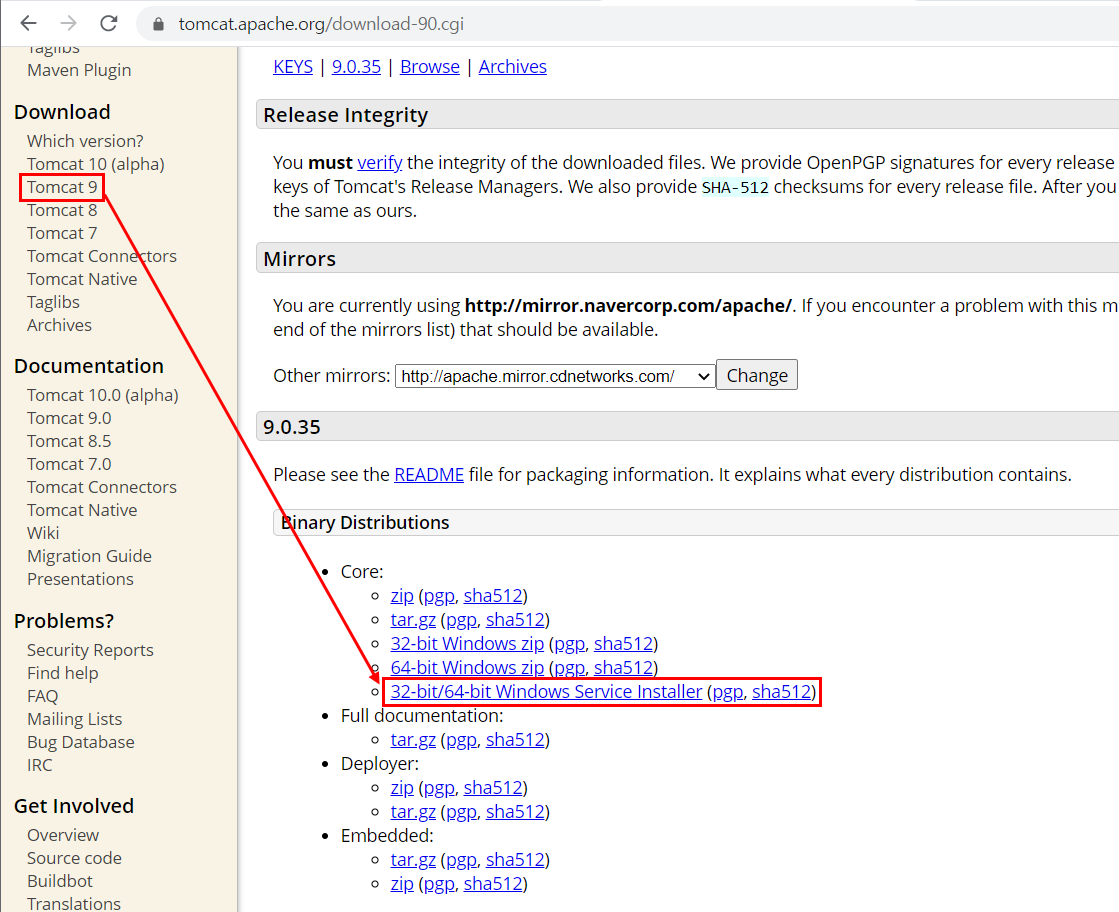Open Tomcat Native under Download
The image size is (1119, 912).
(x=82, y=279)
